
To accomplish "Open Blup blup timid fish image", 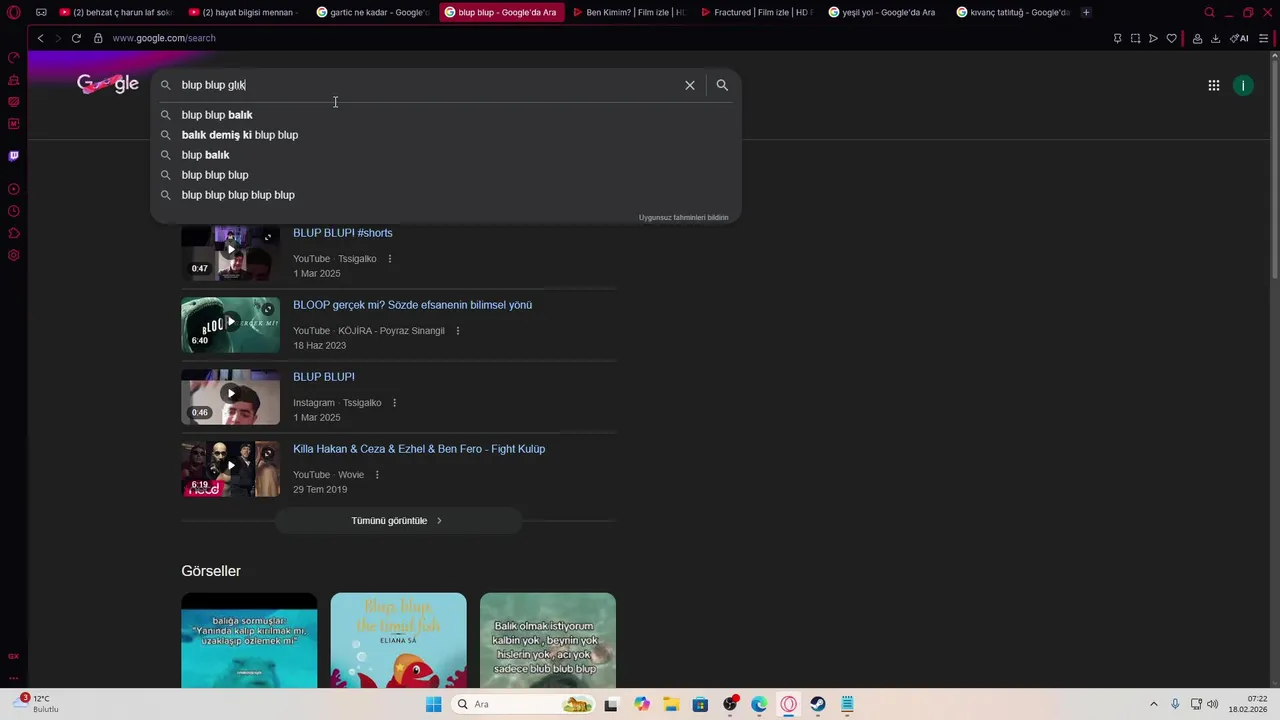I will pos(398,640).
